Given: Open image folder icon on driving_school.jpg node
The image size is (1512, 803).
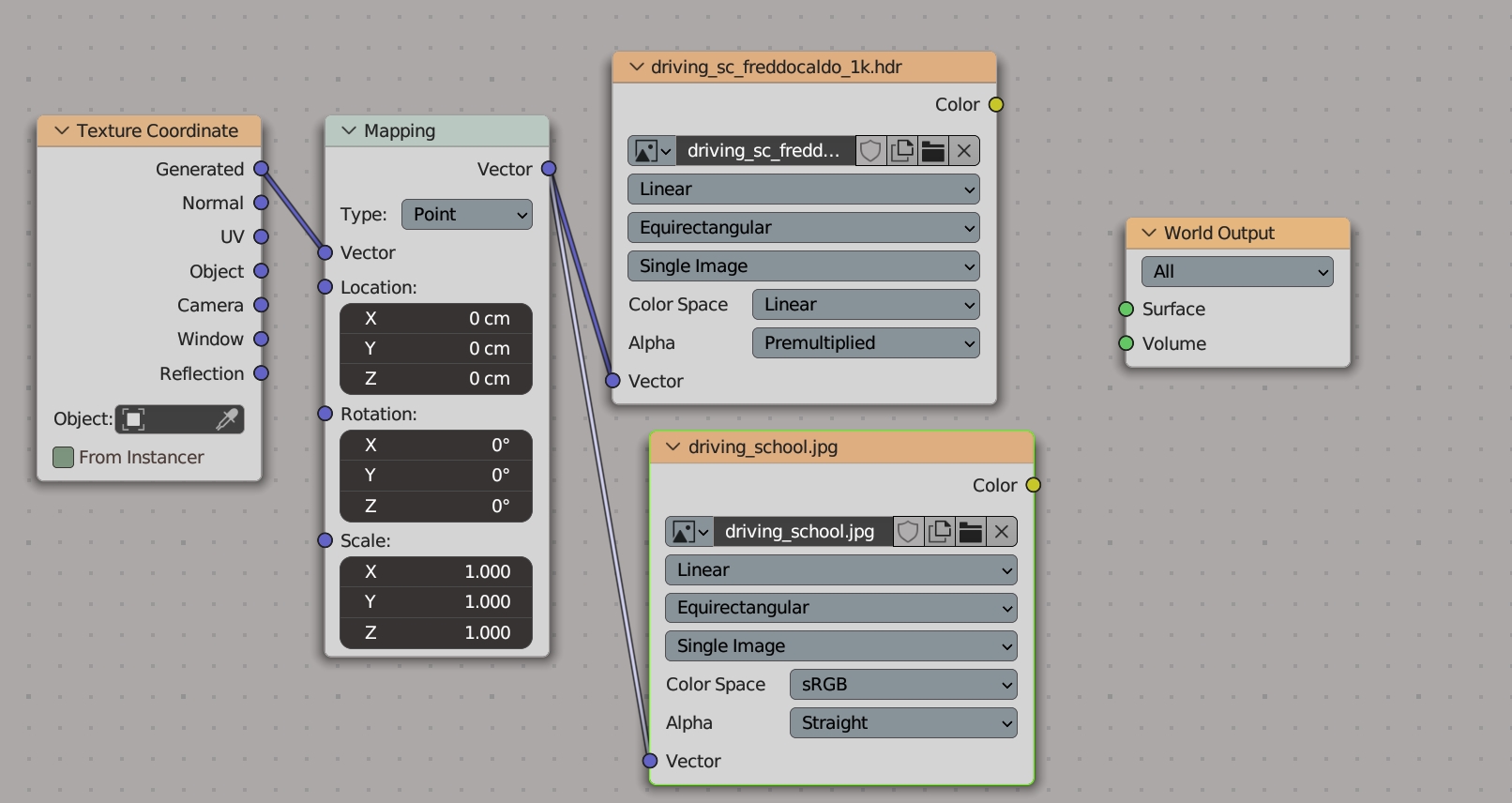Looking at the screenshot, I should pos(971,532).
